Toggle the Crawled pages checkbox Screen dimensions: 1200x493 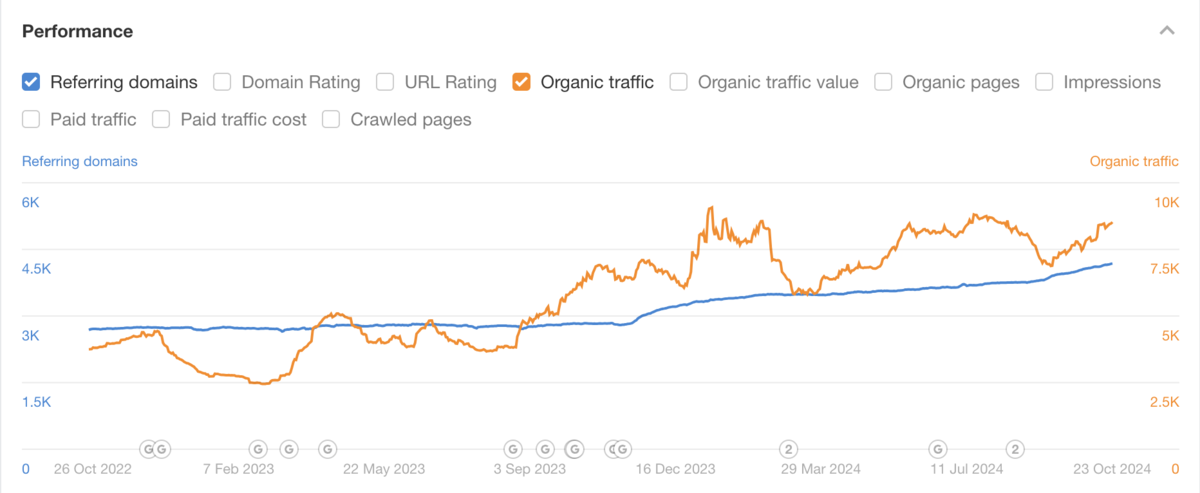pos(331,120)
